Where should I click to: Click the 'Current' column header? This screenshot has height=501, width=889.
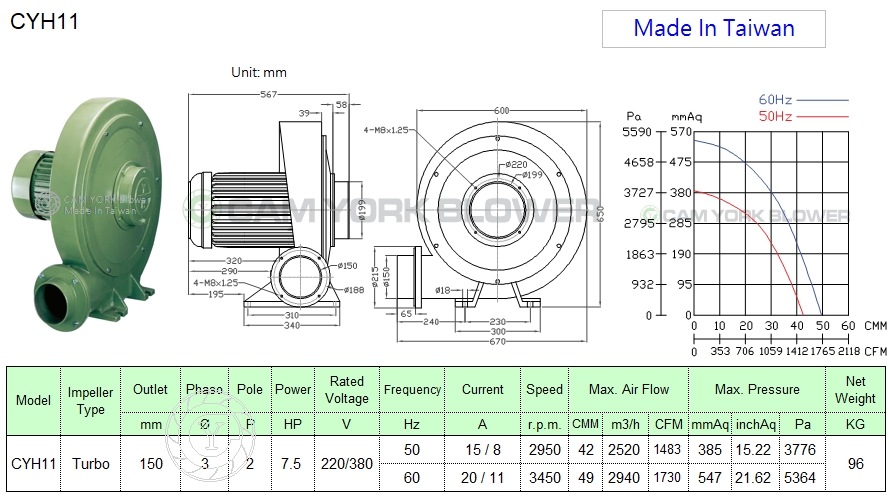[482, 390]
